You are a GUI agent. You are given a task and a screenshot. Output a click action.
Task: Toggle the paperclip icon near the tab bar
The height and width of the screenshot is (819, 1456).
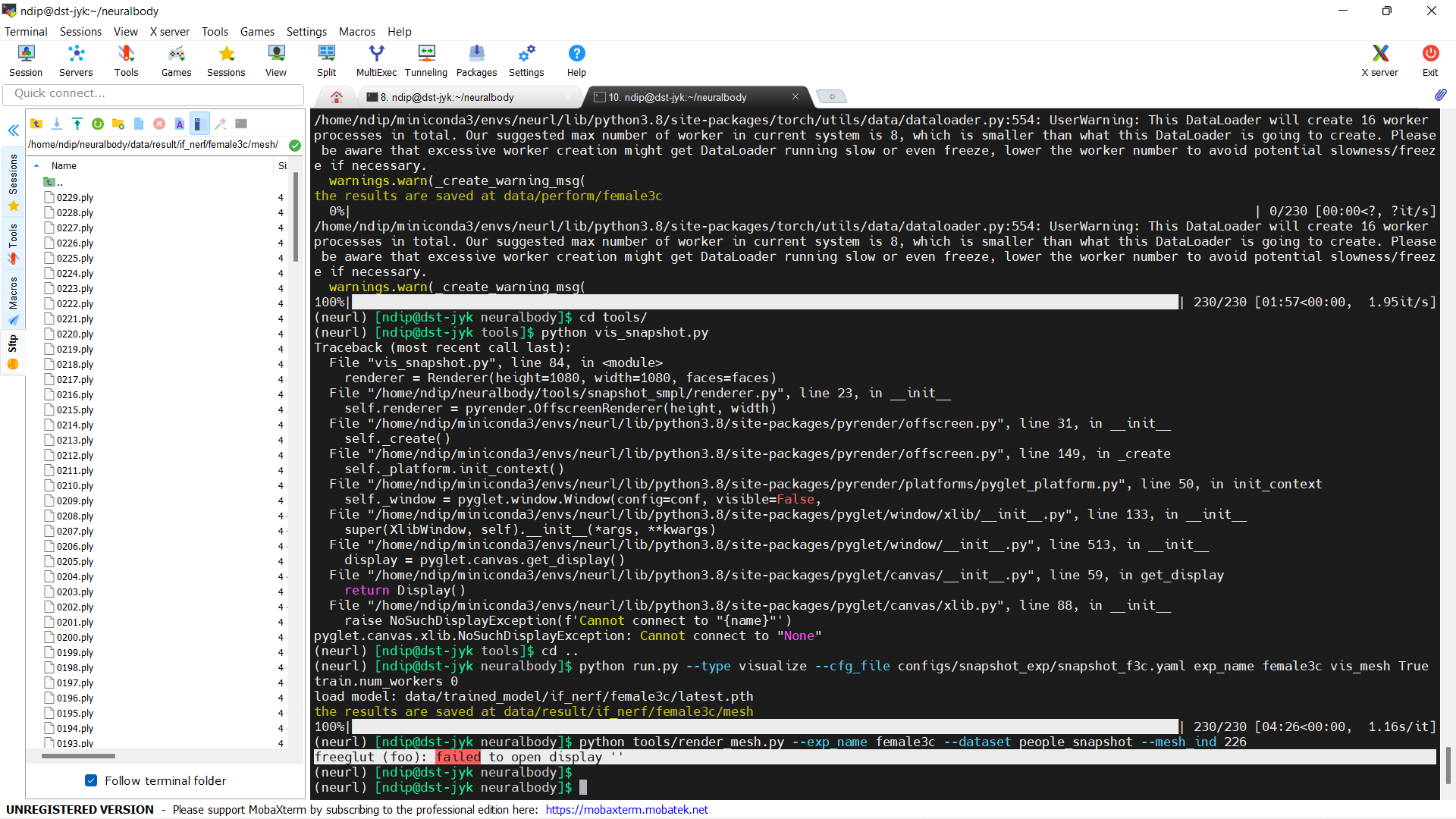pyautogui.click(x=1441, y=95)
